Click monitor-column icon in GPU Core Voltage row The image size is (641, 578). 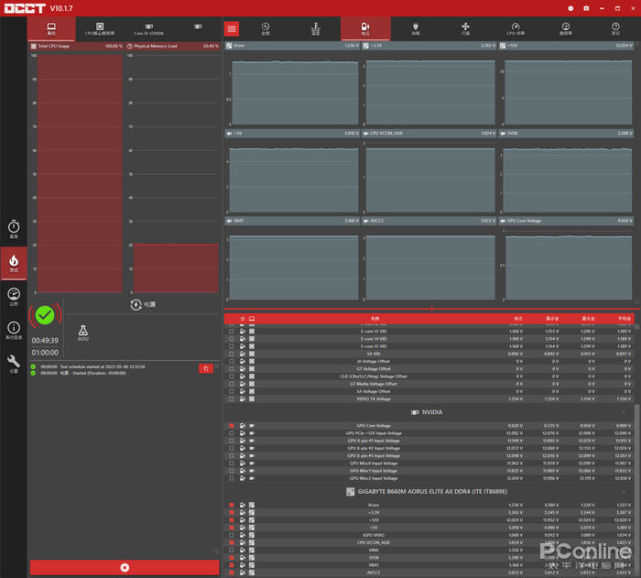coord(252,426)
